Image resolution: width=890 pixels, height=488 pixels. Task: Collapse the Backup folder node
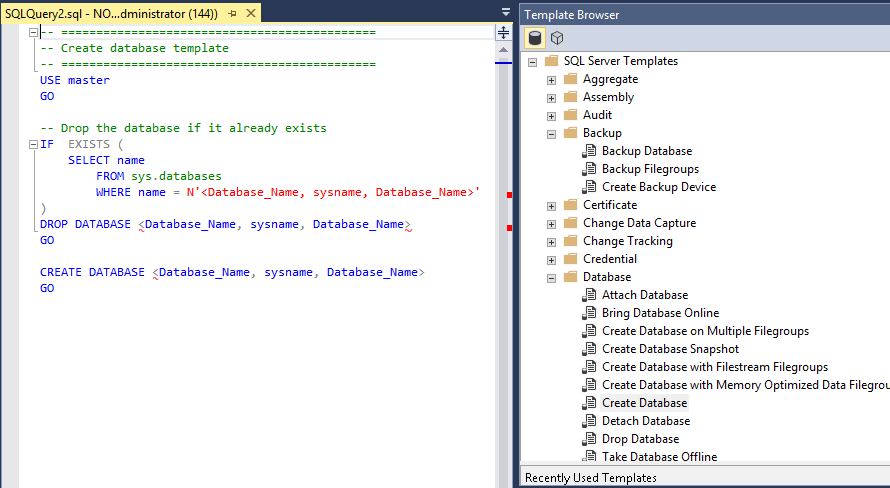pyautogui.click(x=551, y=133)
